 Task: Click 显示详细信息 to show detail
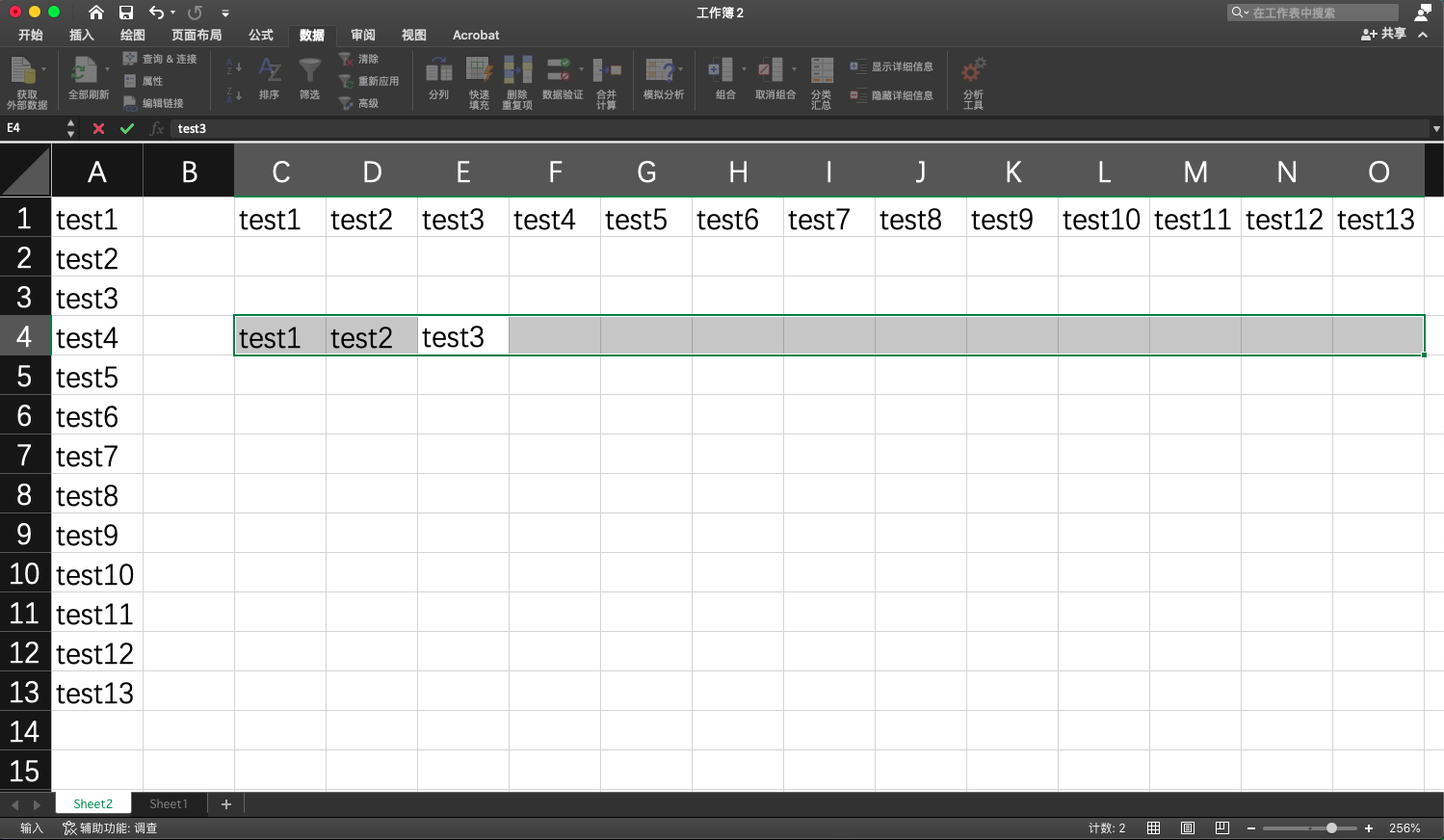(892, 66)
